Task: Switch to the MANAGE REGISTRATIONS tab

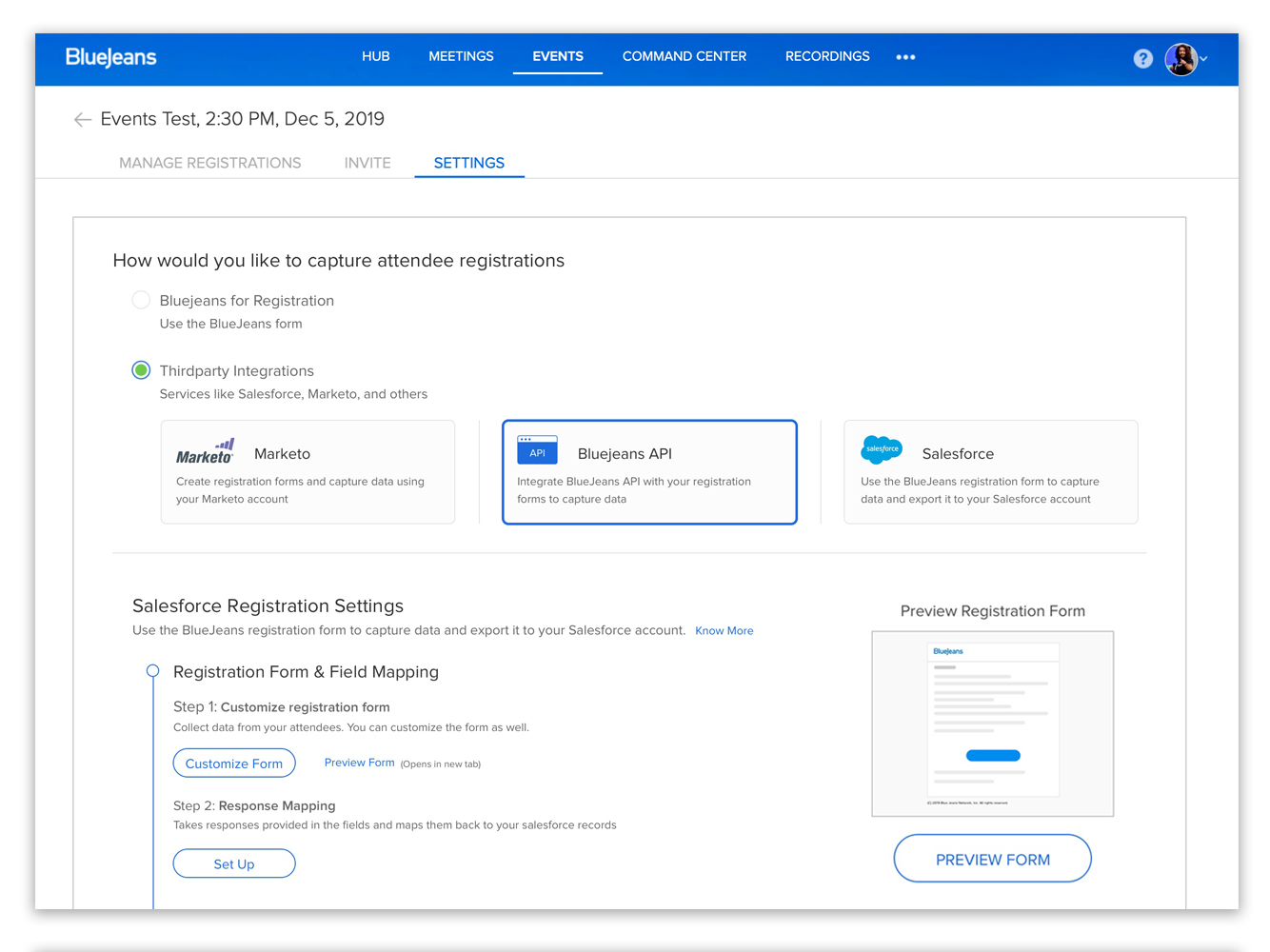Action: tap(209, 162)
